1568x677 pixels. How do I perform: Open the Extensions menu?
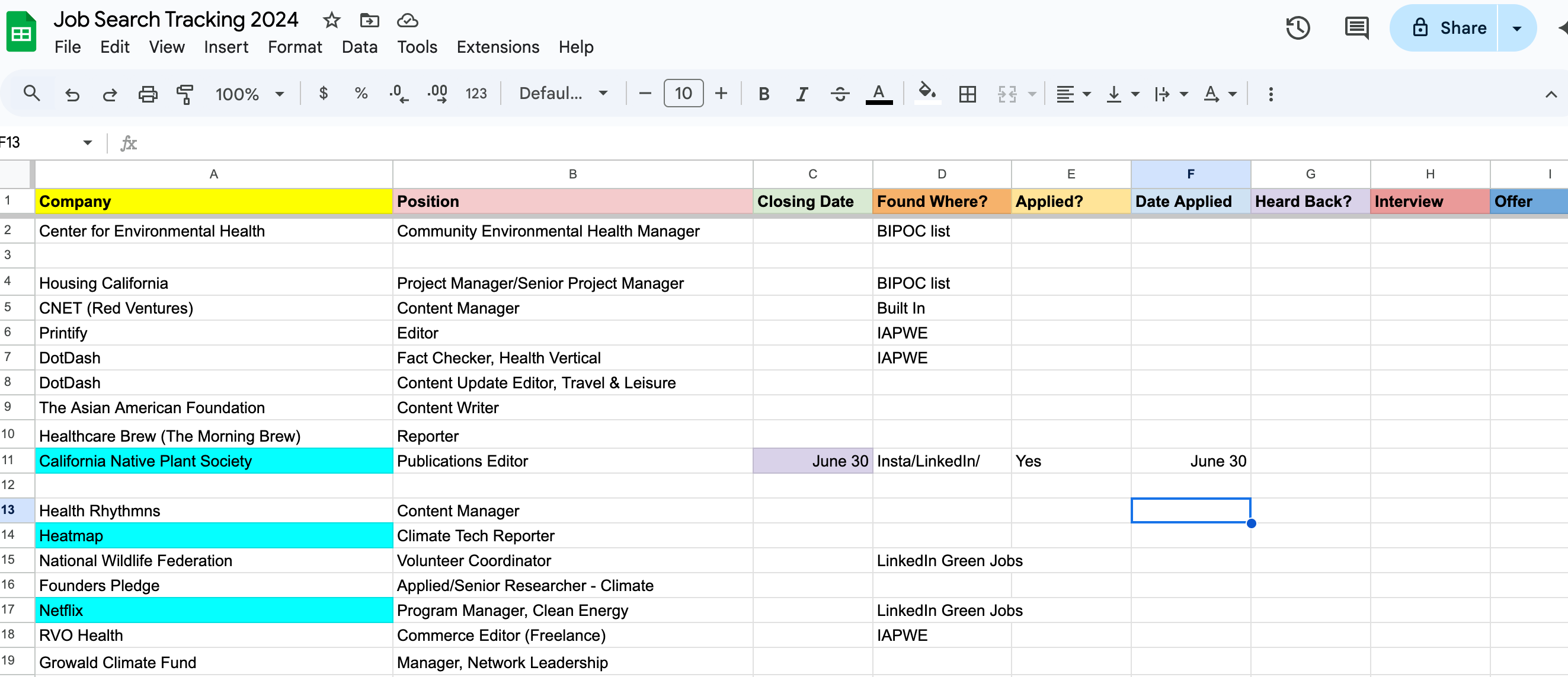click(x=497, y=47)
